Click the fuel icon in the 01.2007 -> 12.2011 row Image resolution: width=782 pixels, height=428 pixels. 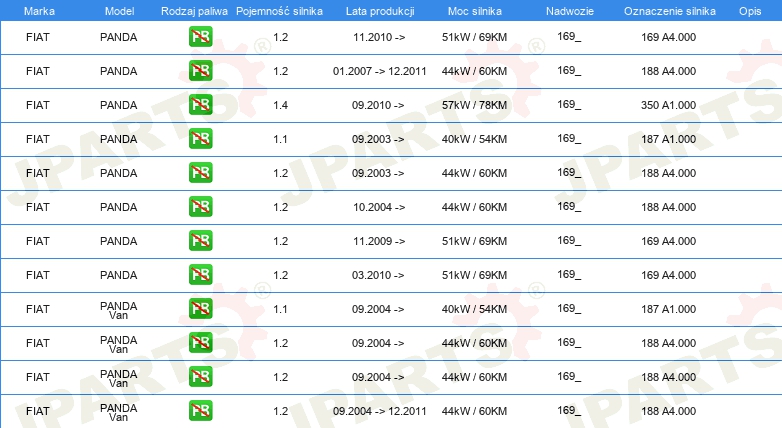coord(200,71)
